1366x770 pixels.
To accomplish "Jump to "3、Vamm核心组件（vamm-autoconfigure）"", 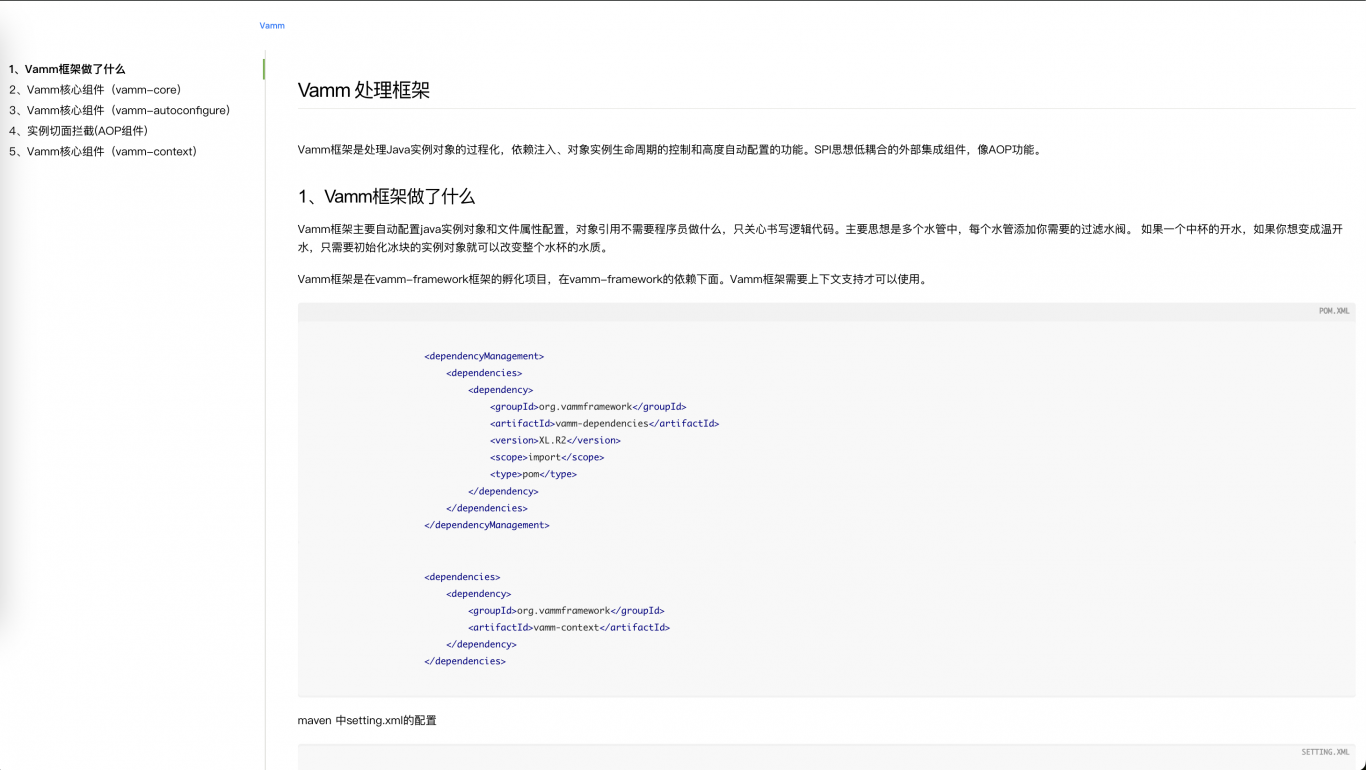I will pyautogui.click(x=120, y=110).
